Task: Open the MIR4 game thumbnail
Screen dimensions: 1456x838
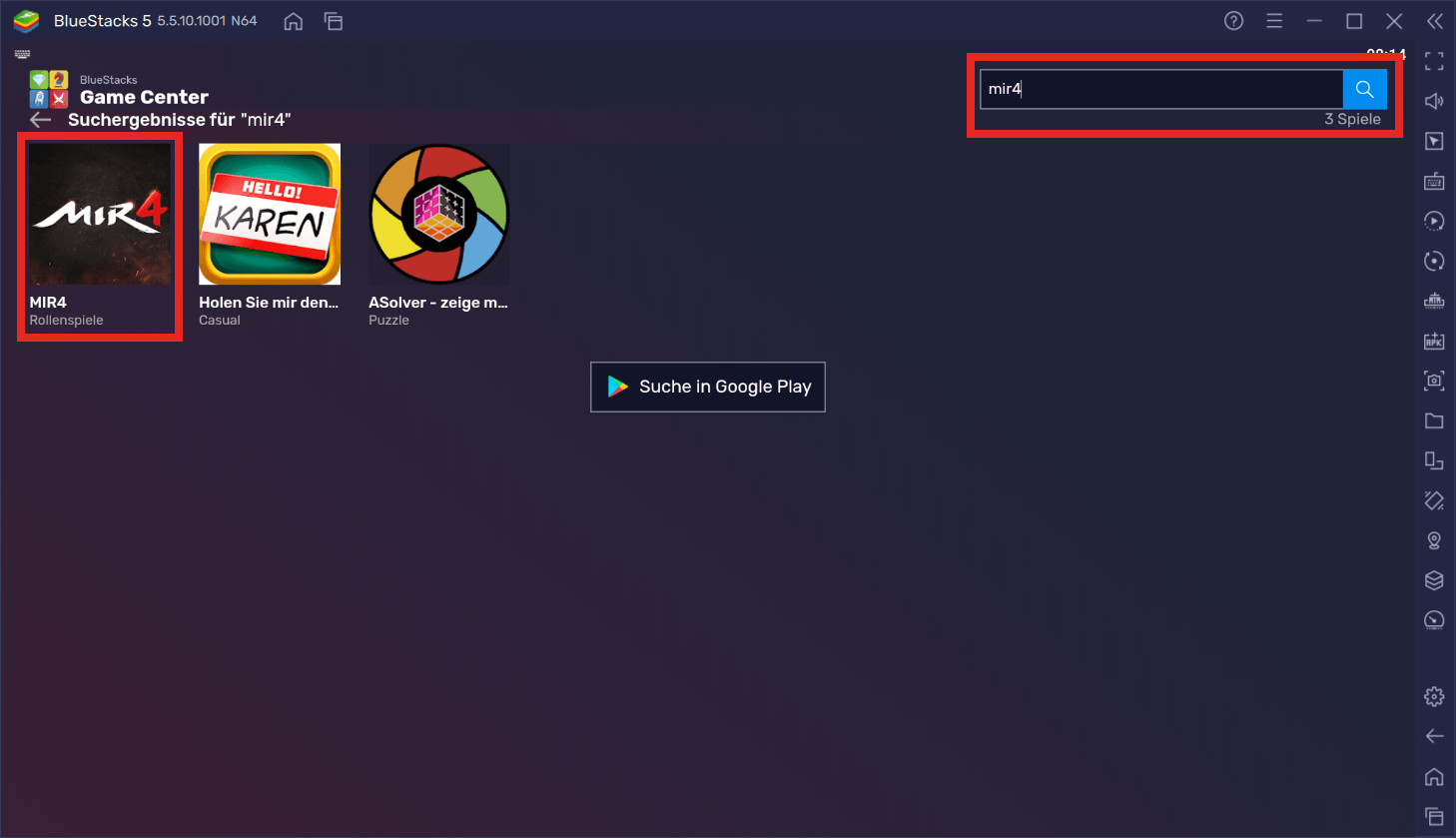Action: (100, 214)
